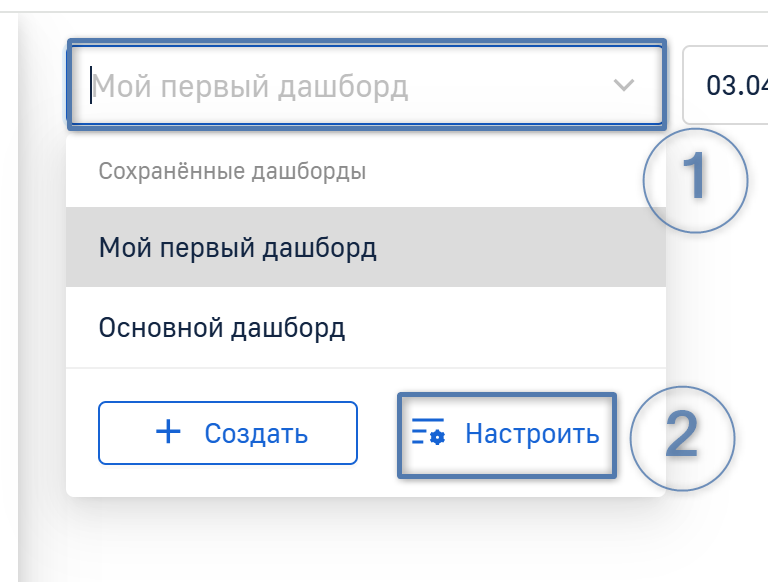This screenshot has width=768, height=582.
Task: Open the dashboard selector combo box
Action: click(365, 85)
